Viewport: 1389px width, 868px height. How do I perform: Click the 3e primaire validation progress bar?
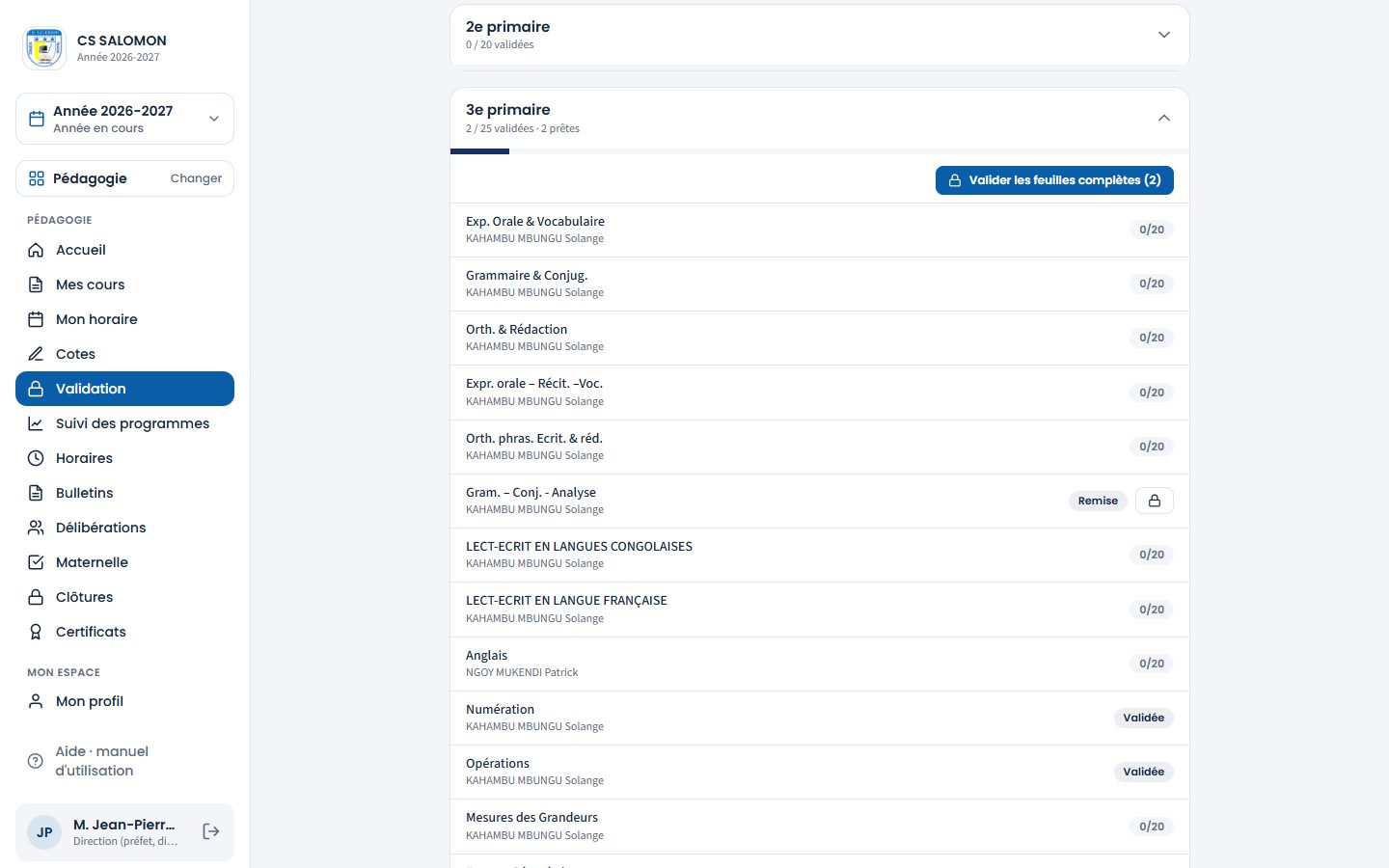pyautogui.click(x=820, y=151)
